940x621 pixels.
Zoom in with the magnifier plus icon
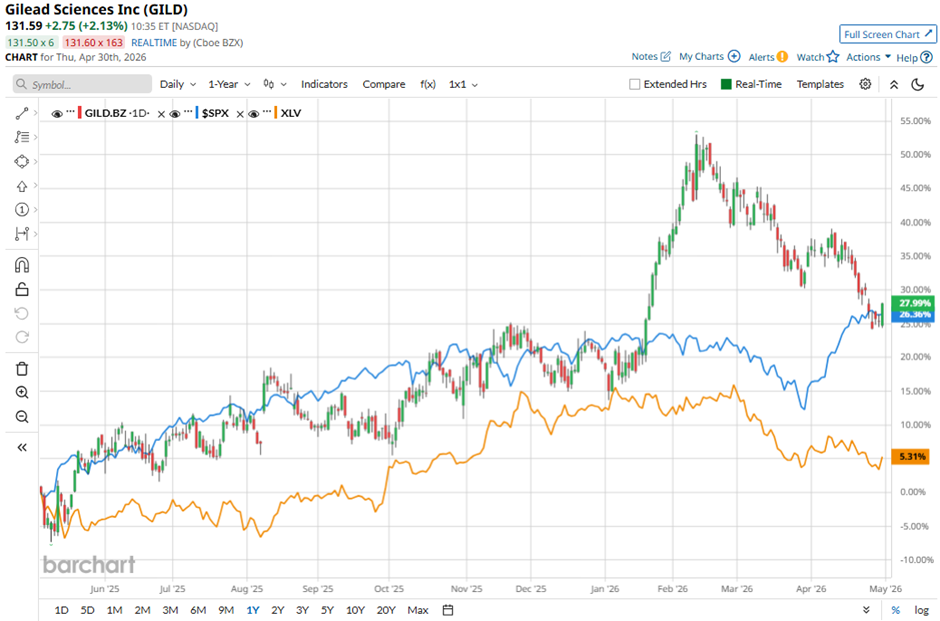22,393
